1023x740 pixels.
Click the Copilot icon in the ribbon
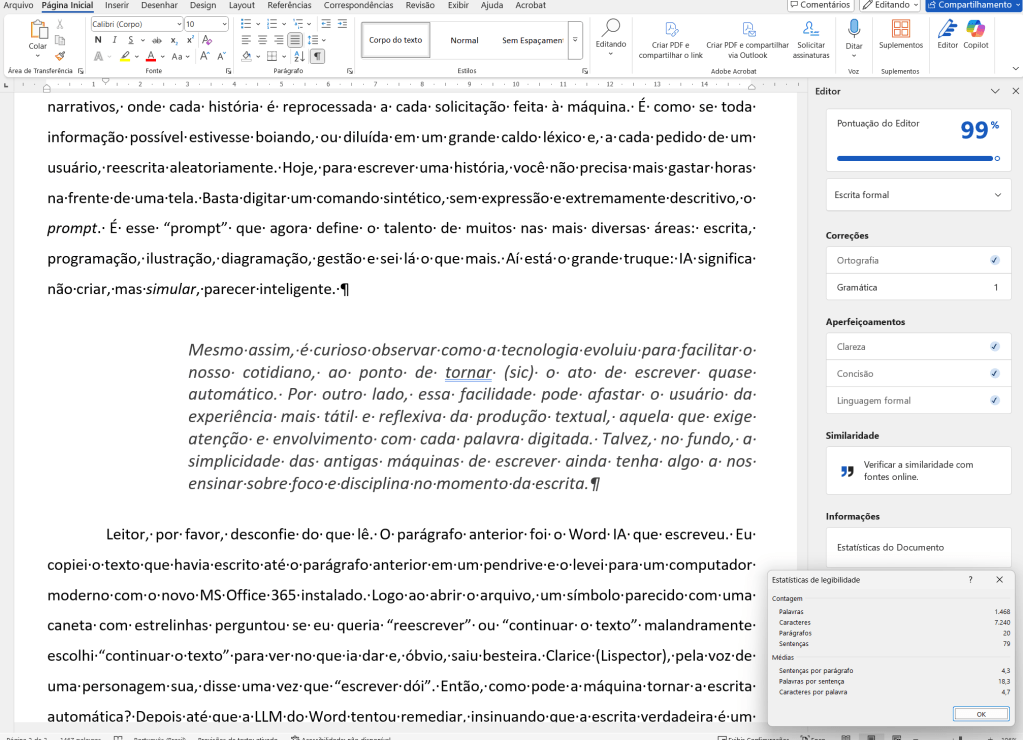coord(975,32)
